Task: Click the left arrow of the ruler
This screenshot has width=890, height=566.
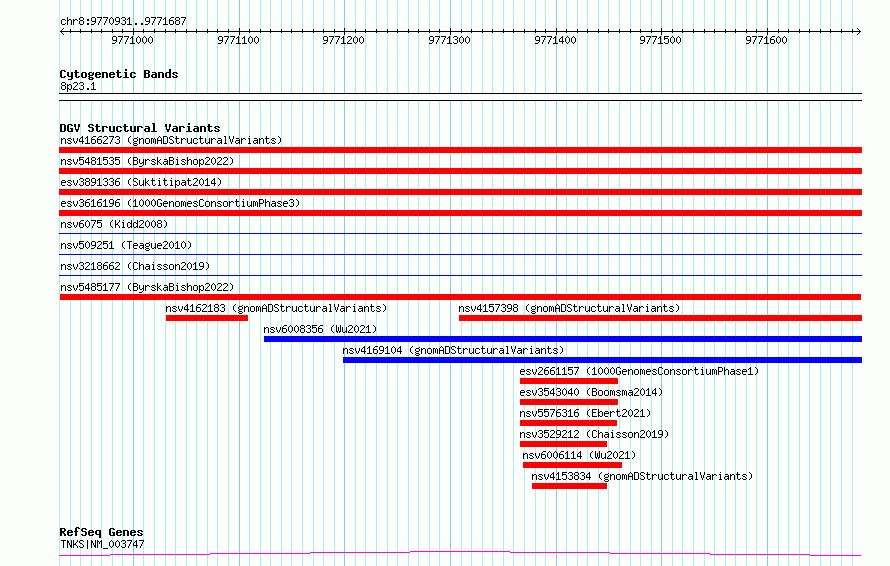Action: (x=62, y=31)
